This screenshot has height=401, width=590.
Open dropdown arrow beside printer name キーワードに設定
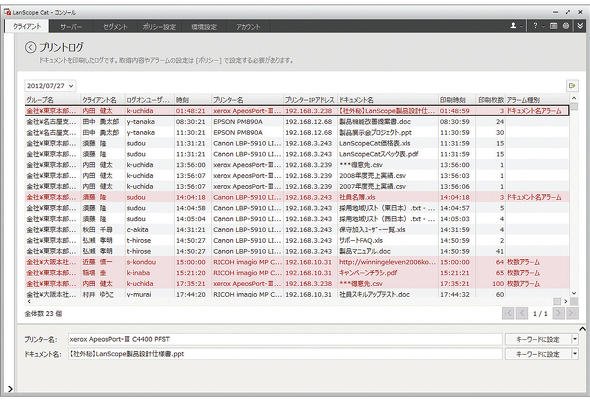575,339
